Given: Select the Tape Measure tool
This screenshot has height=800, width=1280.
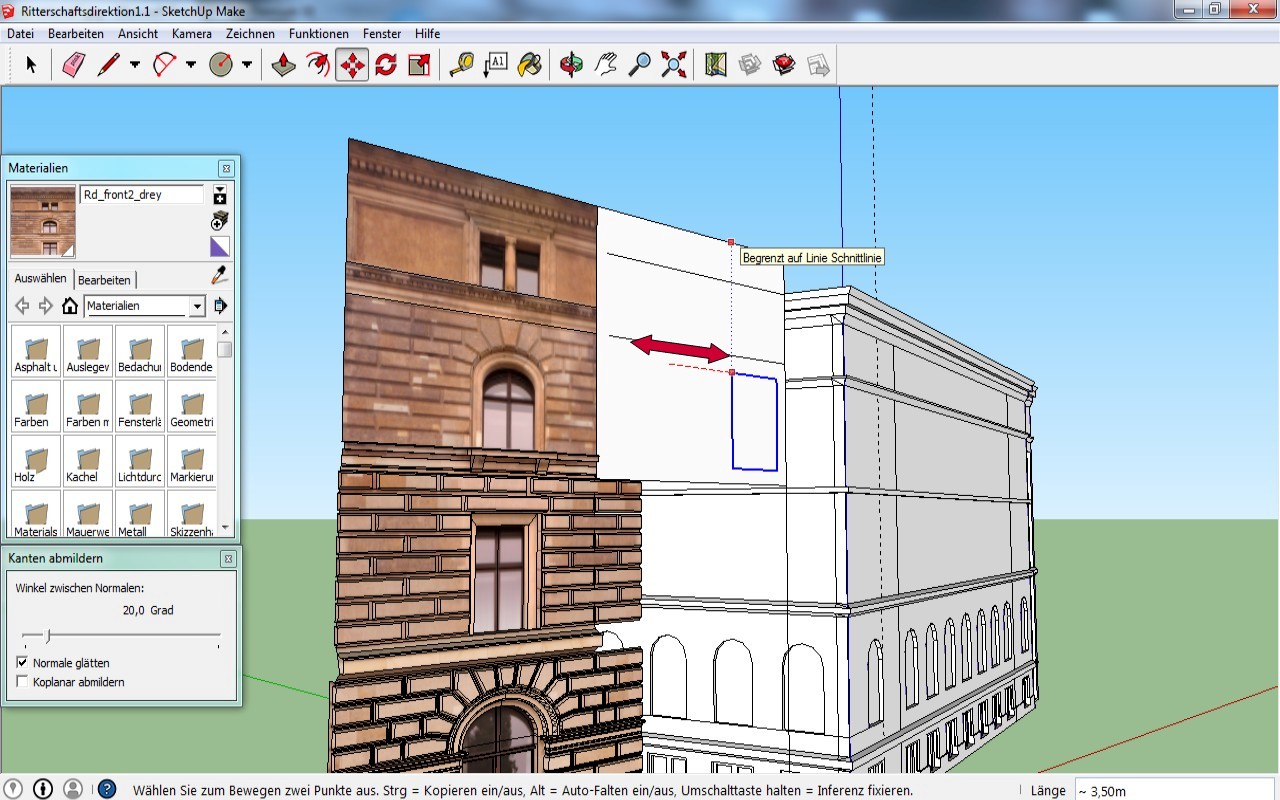Looking at the screenshot, I should (461, 66).
